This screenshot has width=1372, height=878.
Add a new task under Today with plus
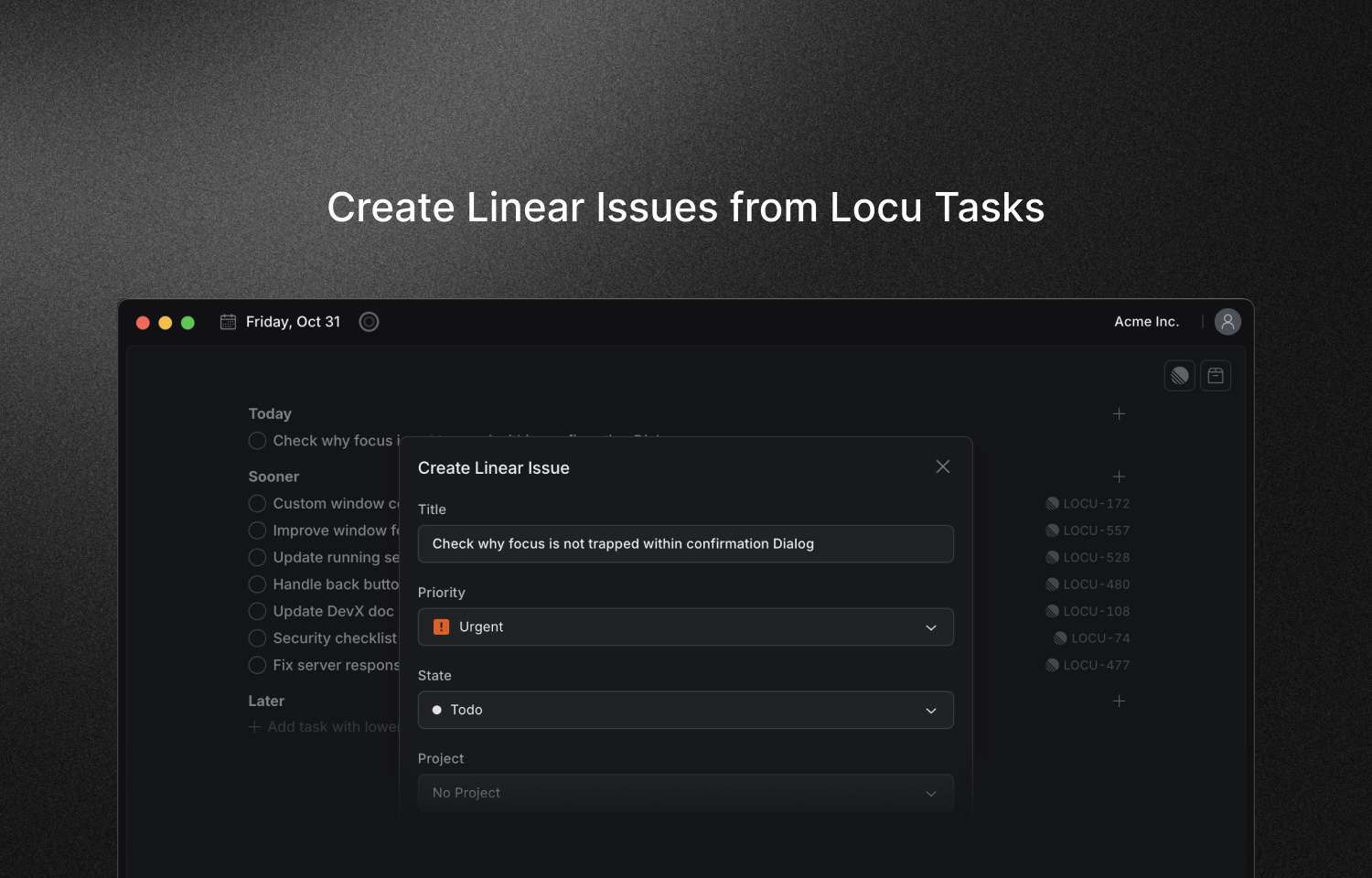[x=1119, y=414]
